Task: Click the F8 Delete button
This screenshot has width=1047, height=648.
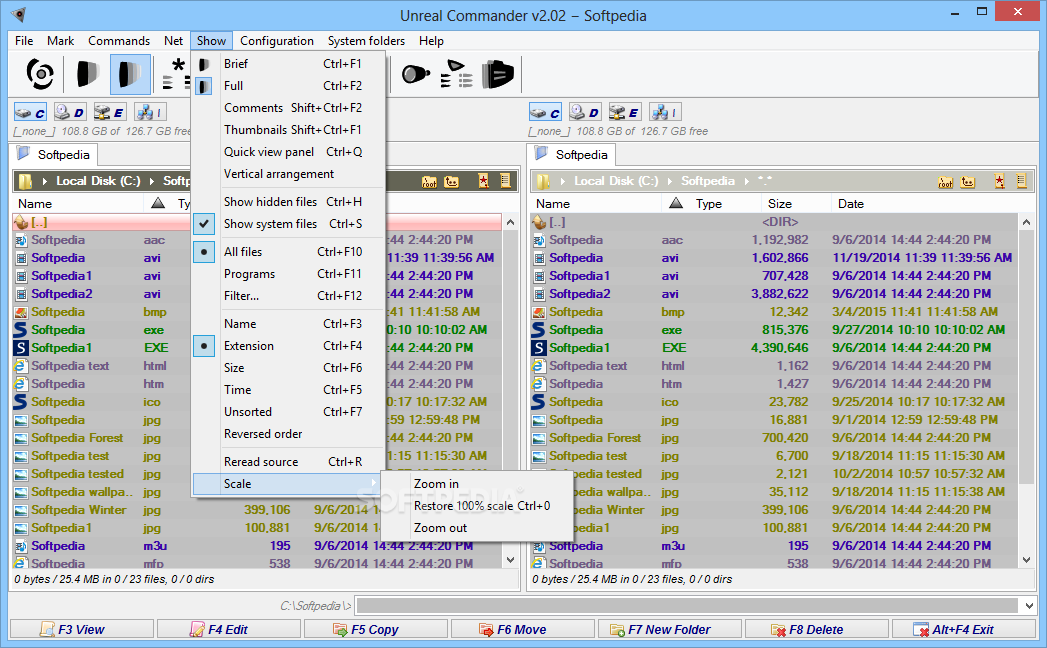Action: point(817,629)
